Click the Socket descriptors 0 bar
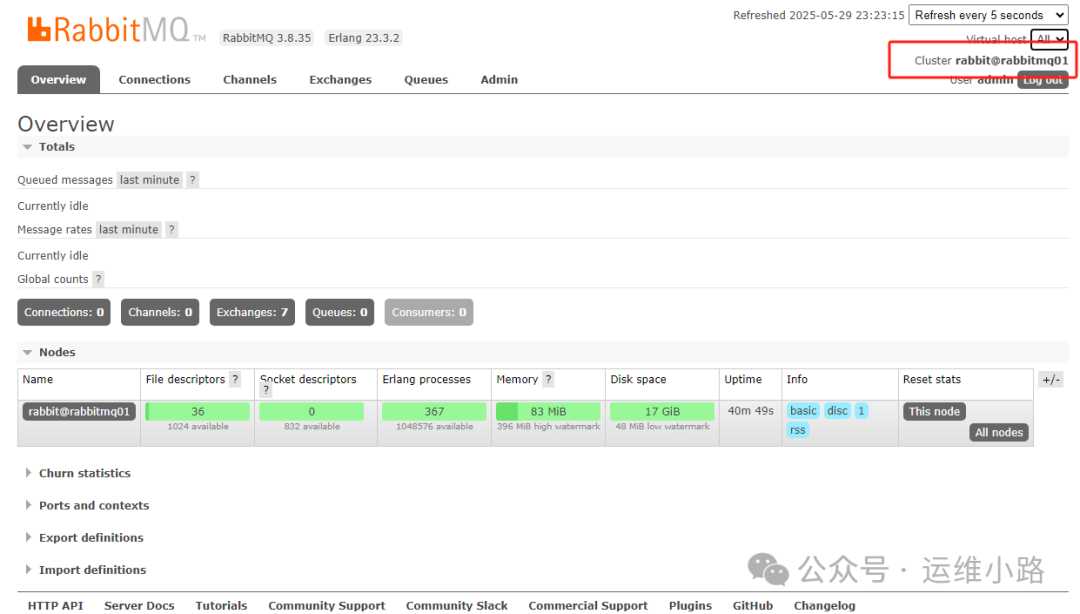Image resolution: width=1080 pixels, height=614 pixels. [311, 411]
